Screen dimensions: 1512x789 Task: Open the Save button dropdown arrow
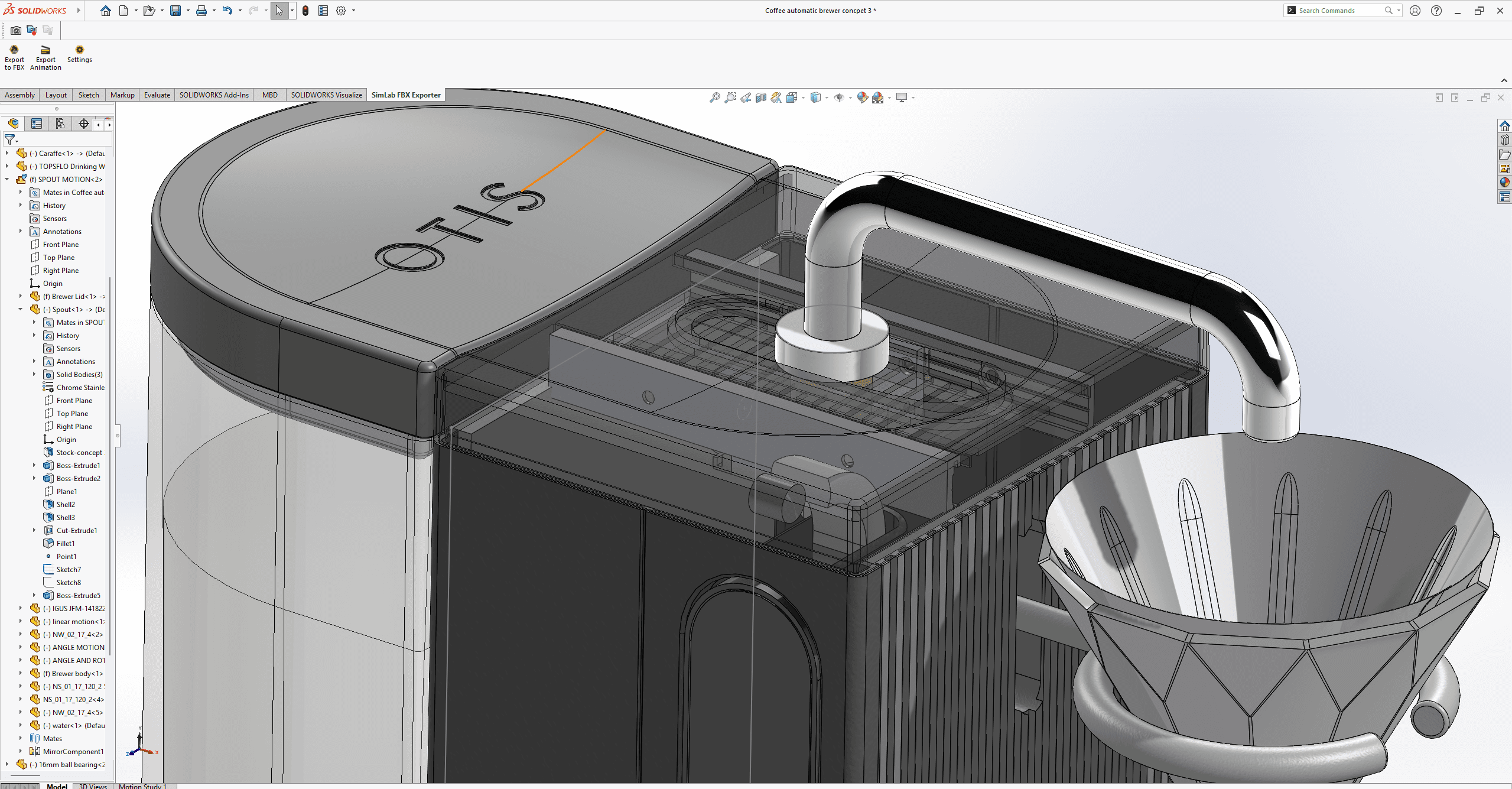(x=188, y=11)
